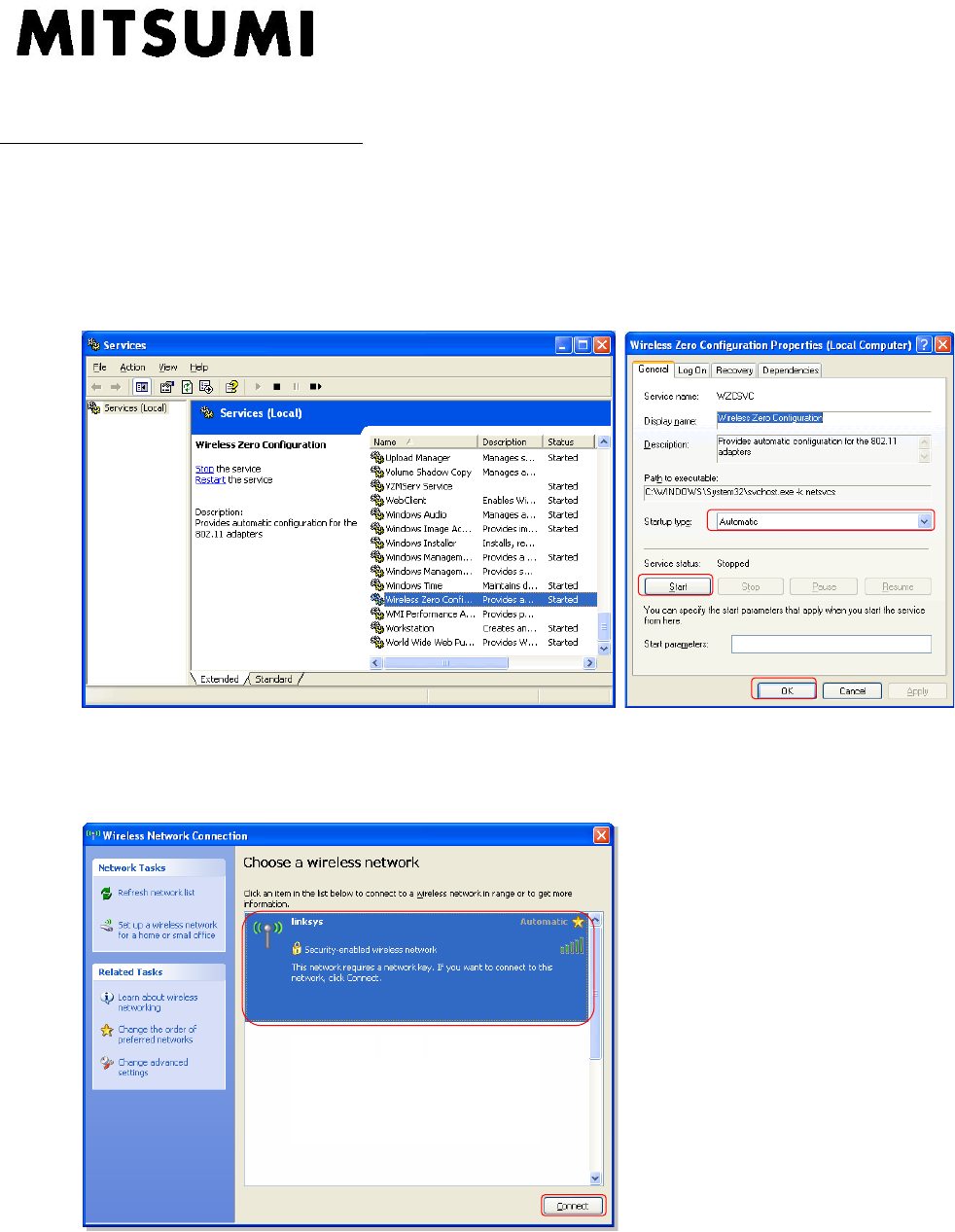
Task: Switch to the Recovery tab
Action: (734, 370)
